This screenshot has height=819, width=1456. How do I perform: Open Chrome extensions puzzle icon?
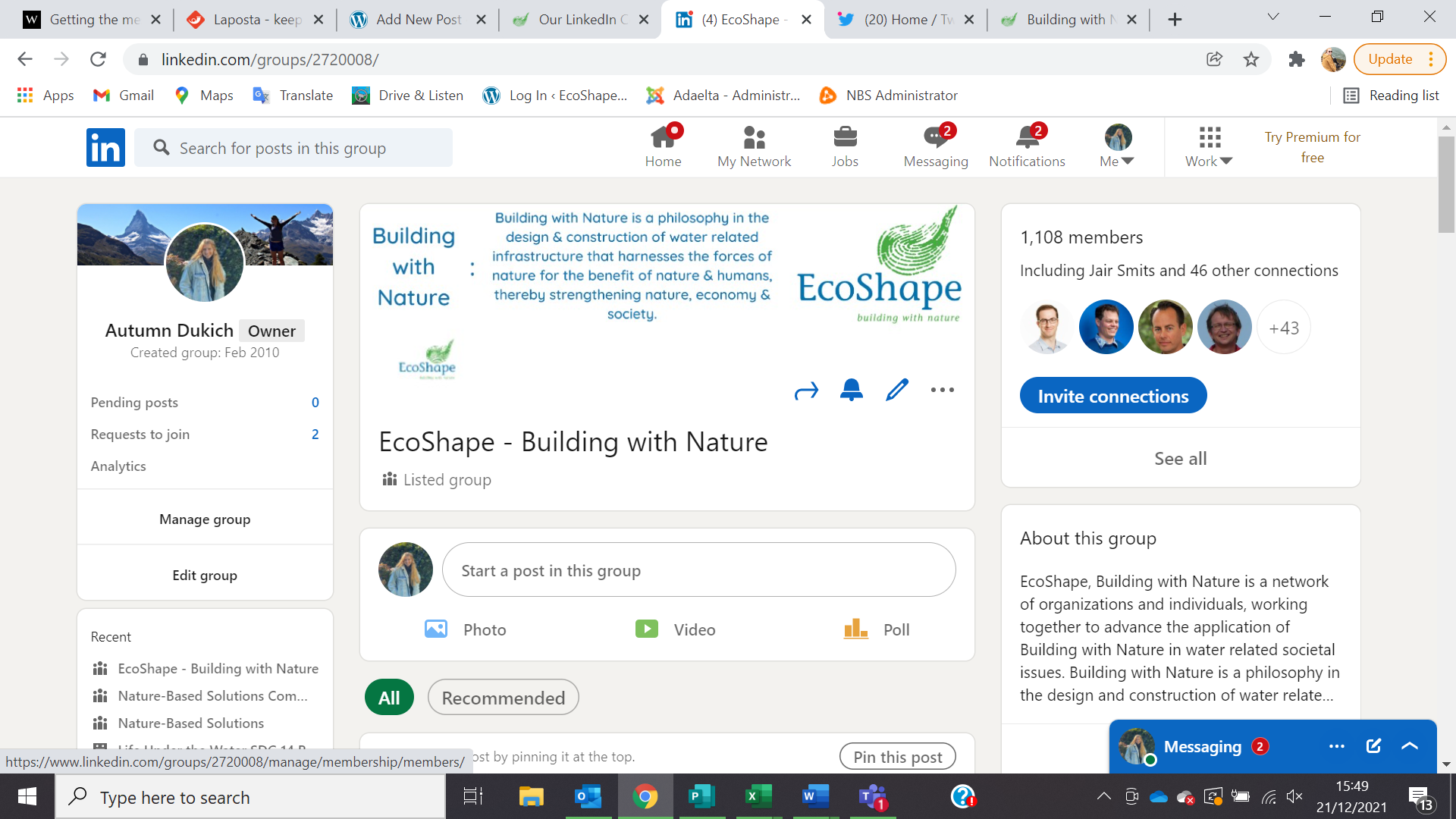(1296, 59)
